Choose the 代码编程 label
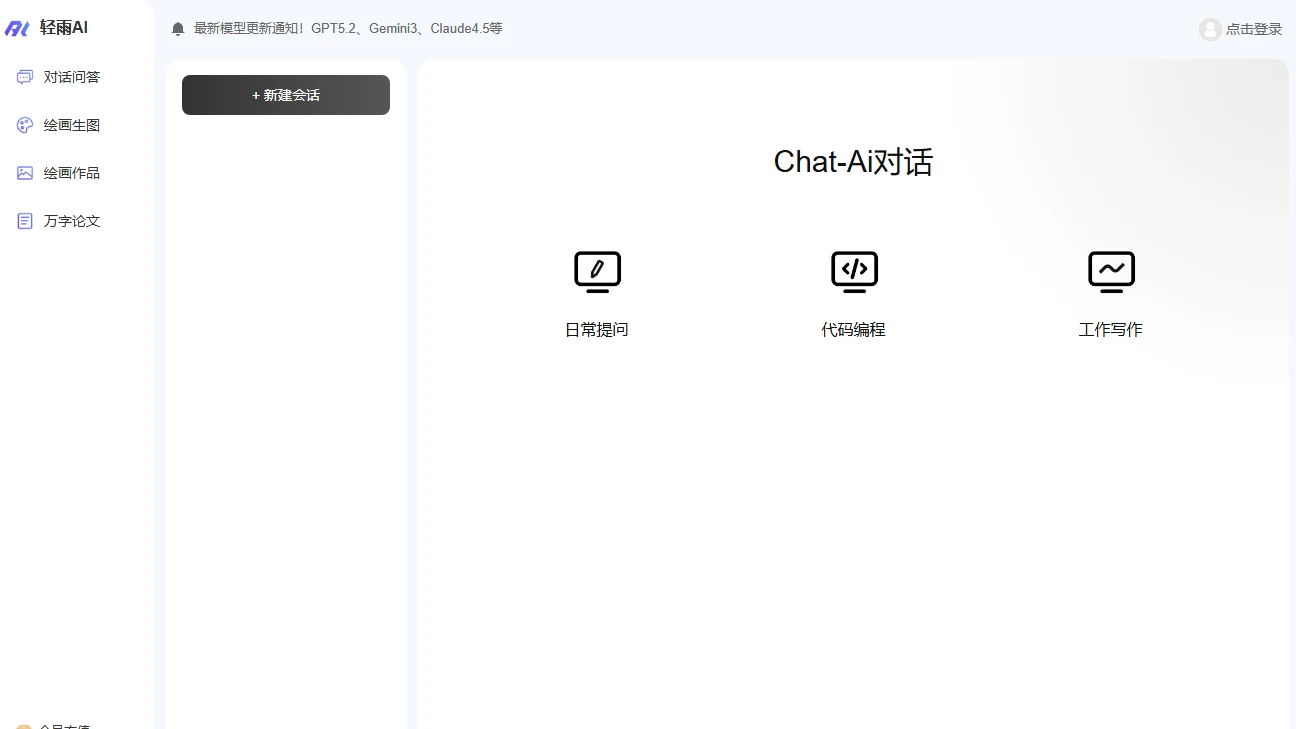1296x729 pixels. 854,330
